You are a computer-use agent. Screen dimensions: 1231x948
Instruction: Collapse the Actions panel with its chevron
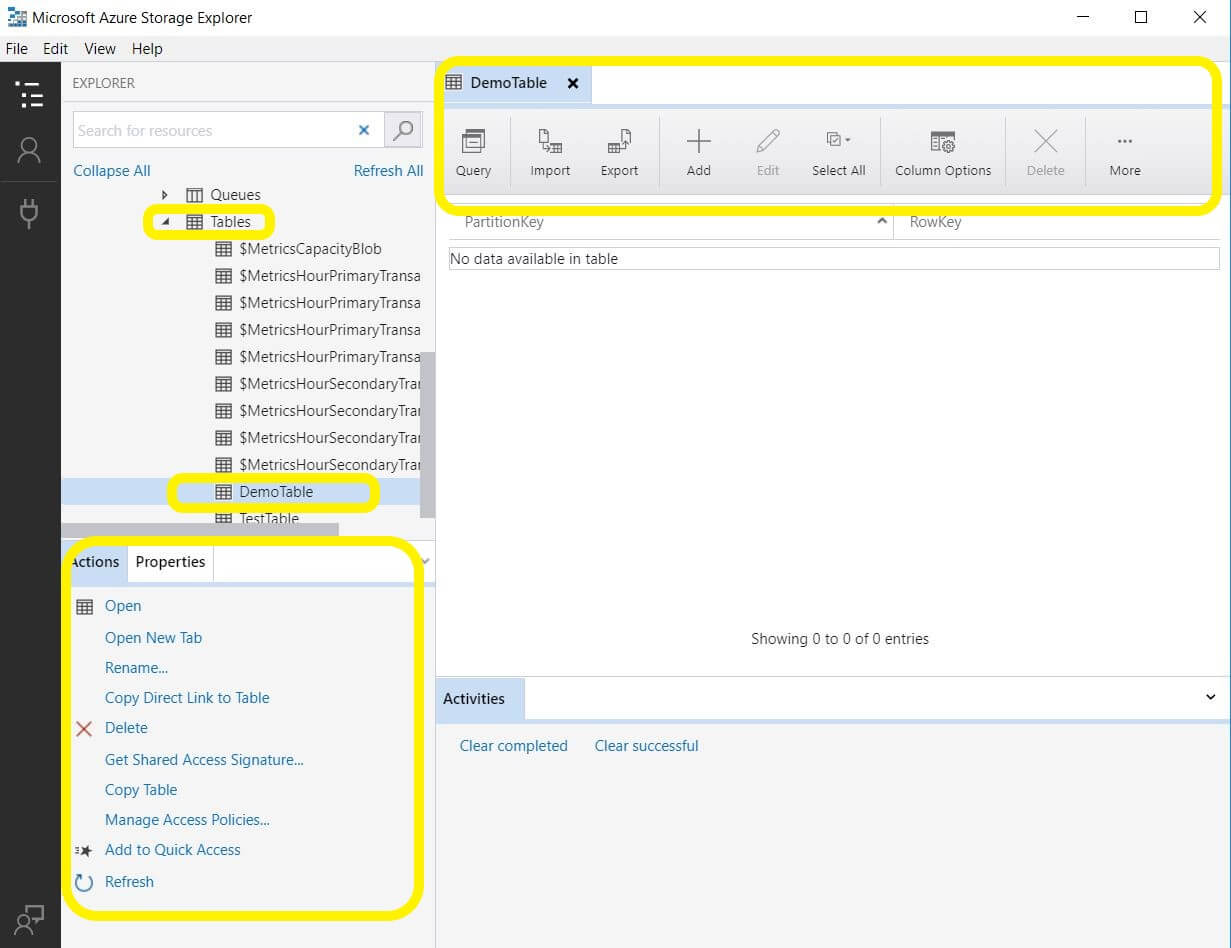[425, 562]
